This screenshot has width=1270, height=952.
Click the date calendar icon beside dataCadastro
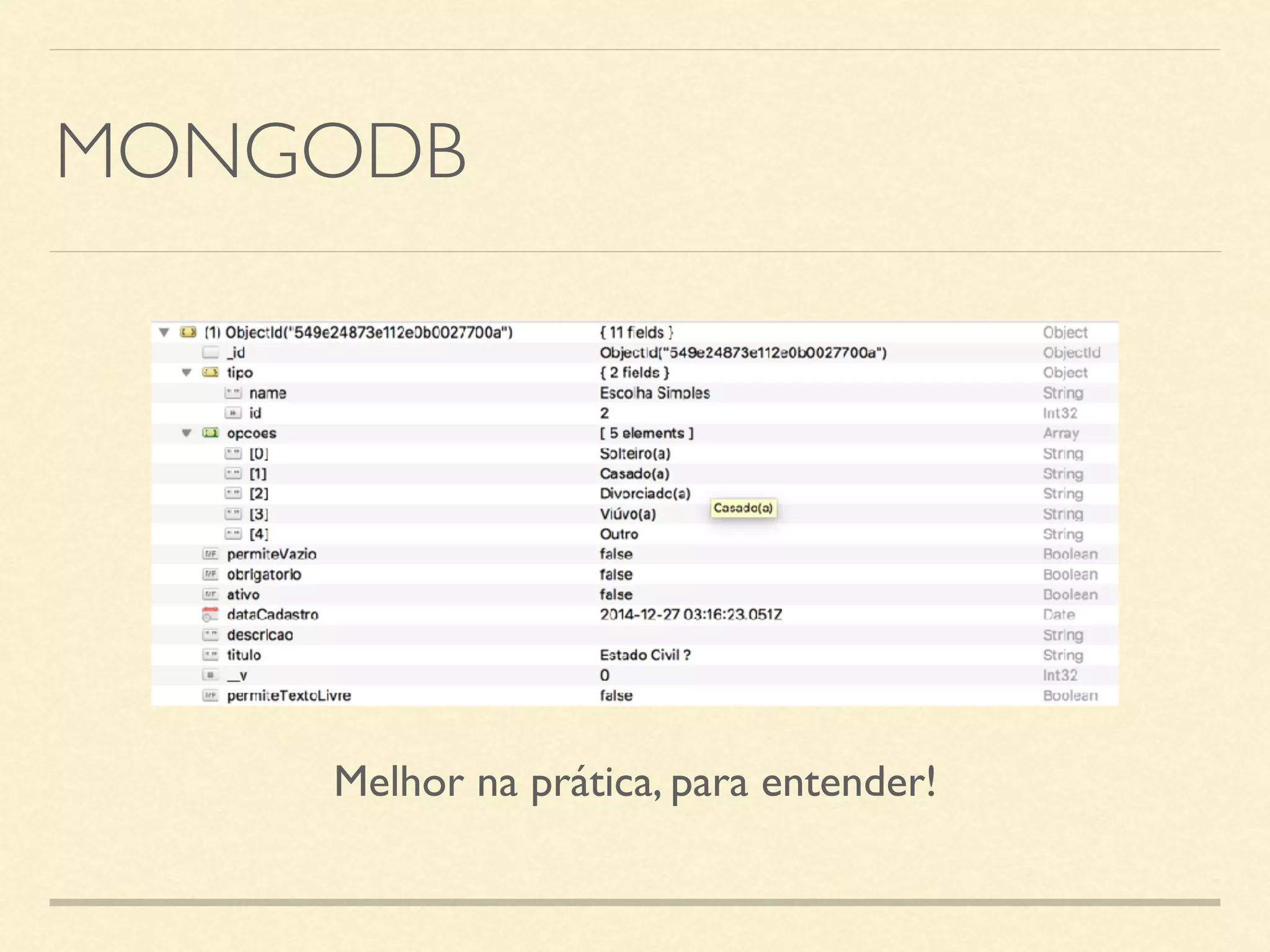click(x=211, y=615)
